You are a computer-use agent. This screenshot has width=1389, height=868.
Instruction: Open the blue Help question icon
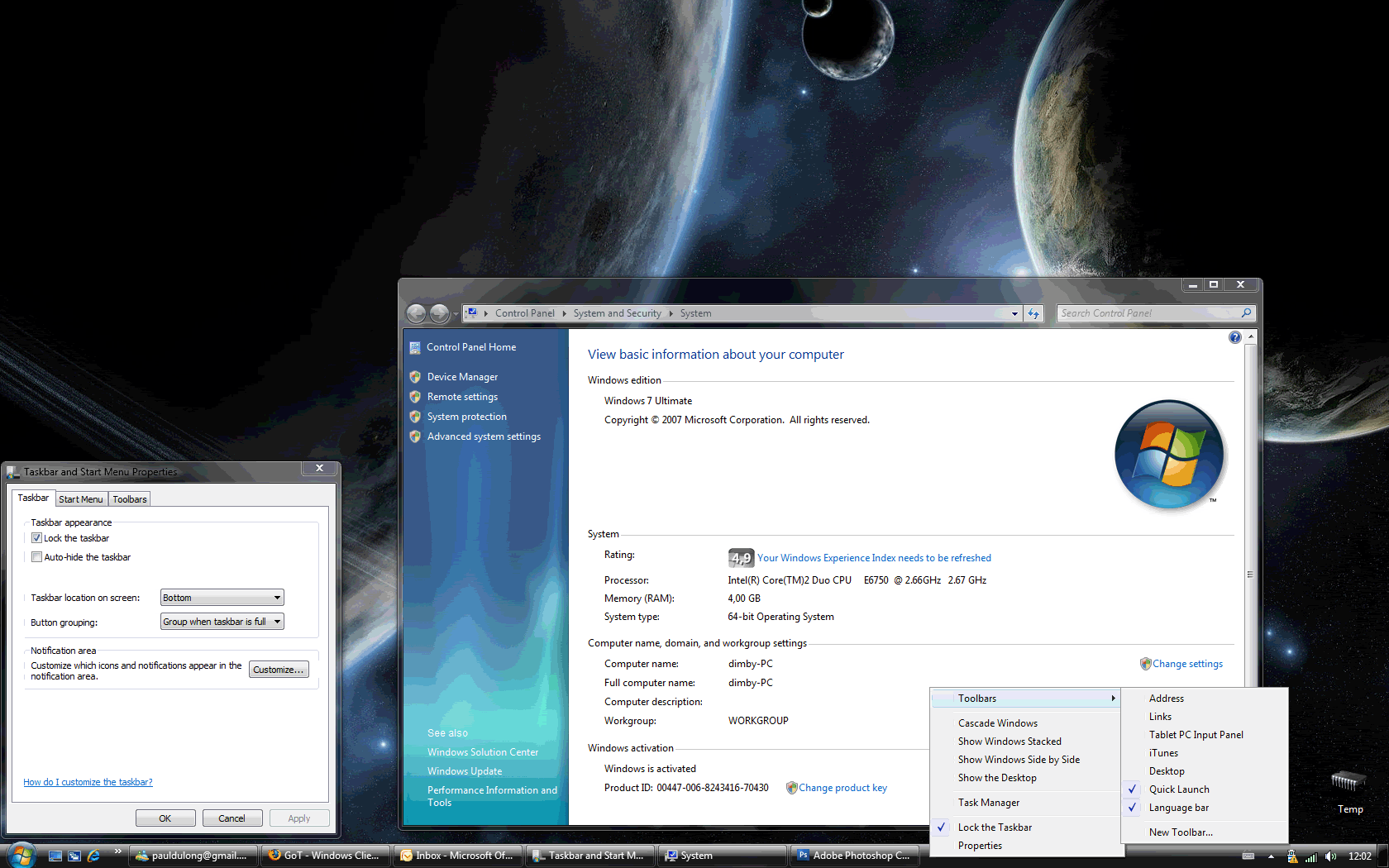(1234, 337)
